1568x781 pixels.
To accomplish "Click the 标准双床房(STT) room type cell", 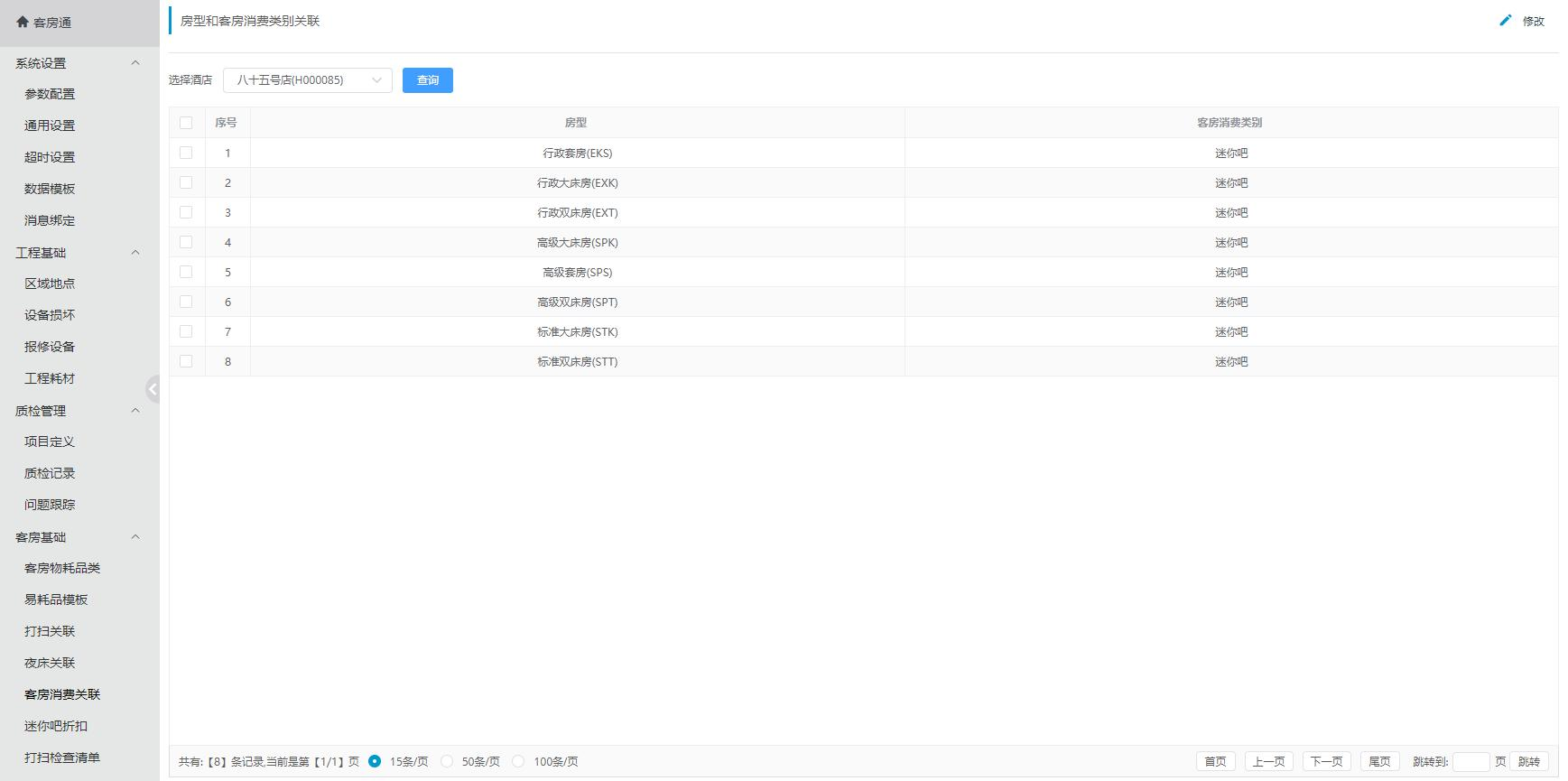I will tap(578, 361).
